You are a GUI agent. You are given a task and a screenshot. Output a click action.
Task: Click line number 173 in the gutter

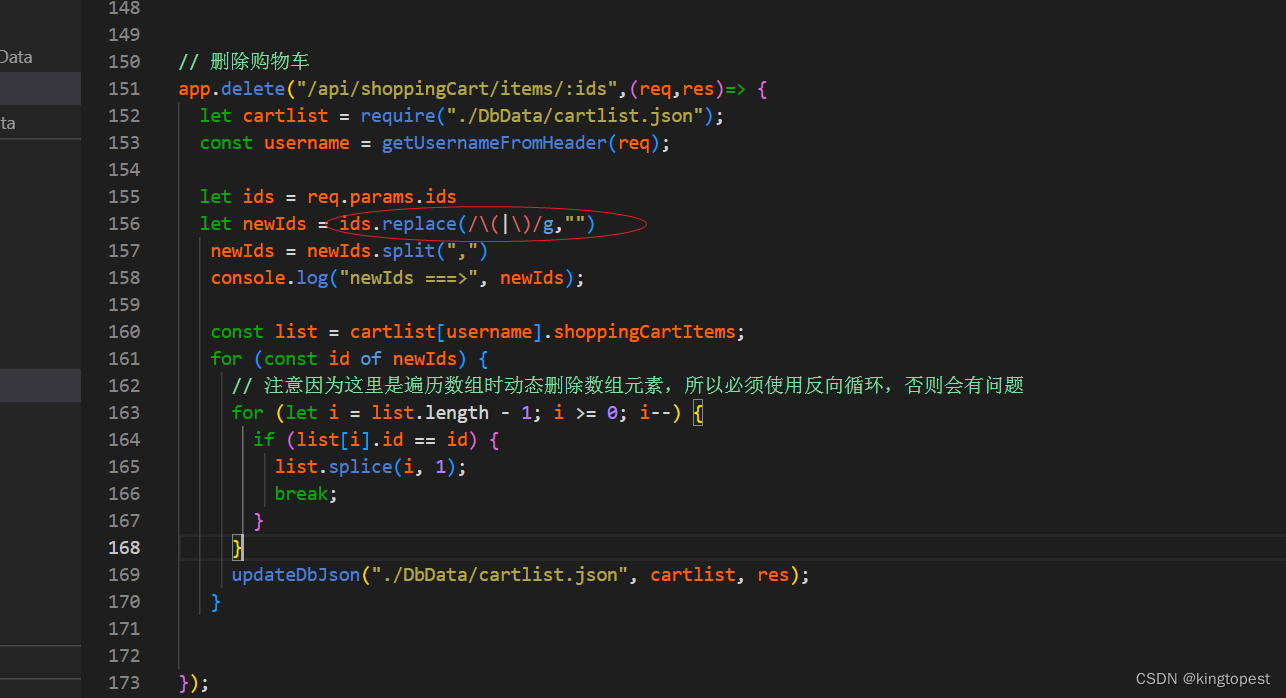click(124, 683)
